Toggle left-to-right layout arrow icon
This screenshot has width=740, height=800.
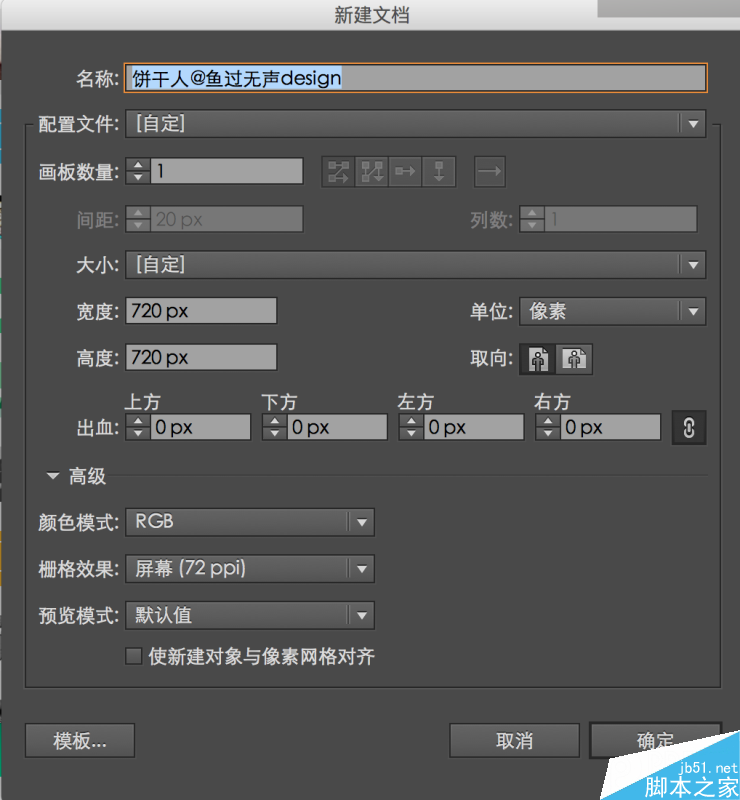coord(489,172)
